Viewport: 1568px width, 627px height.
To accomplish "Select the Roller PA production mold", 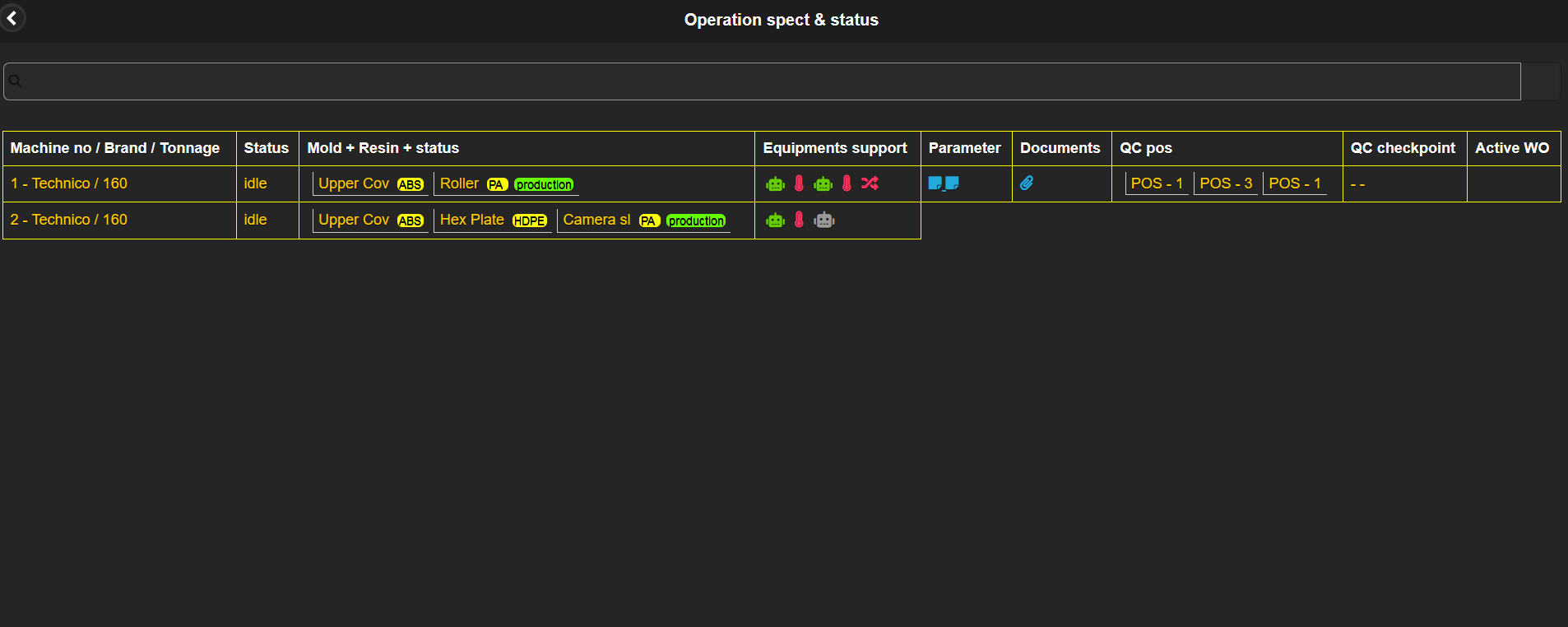I will click(506, 183).
